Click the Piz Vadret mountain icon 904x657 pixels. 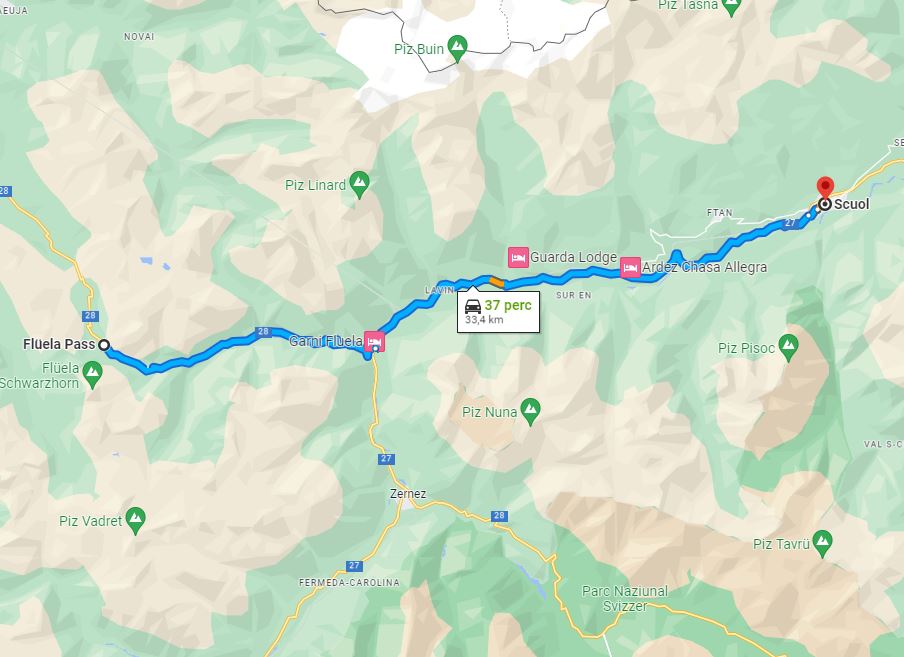coord(135,520)
